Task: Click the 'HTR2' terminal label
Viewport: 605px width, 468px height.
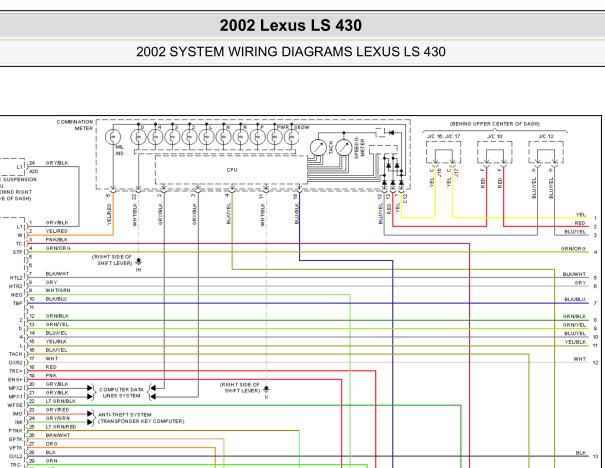Action: coord(16,286)
